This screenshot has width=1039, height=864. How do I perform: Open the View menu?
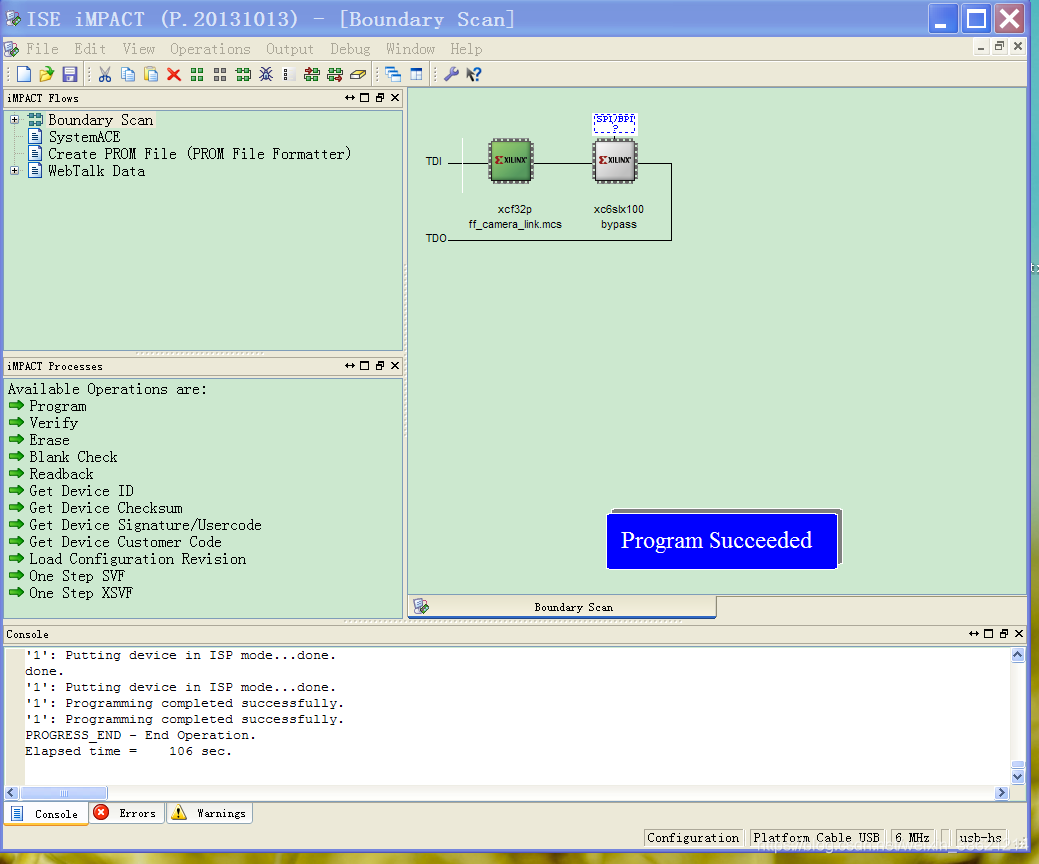[x=138, y=49]
